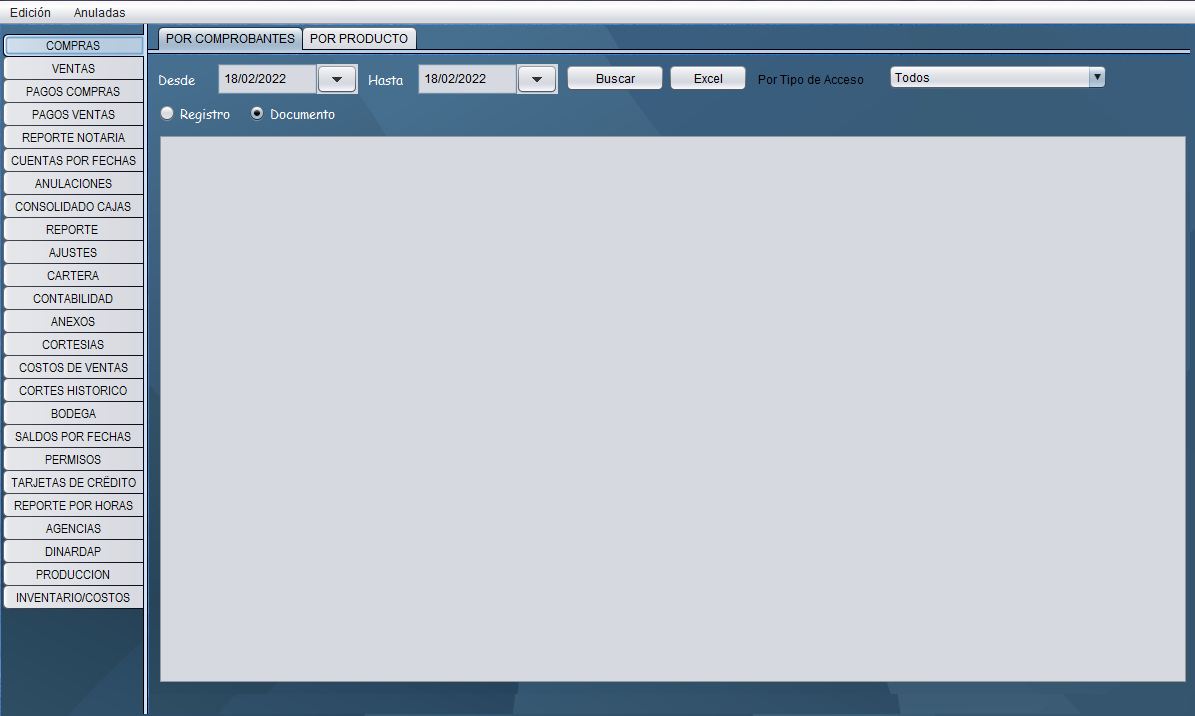This screenshot has height=716, width=1195.
Task: Switch to the POR PRODUCTO tab
Action: pos(359,38)
